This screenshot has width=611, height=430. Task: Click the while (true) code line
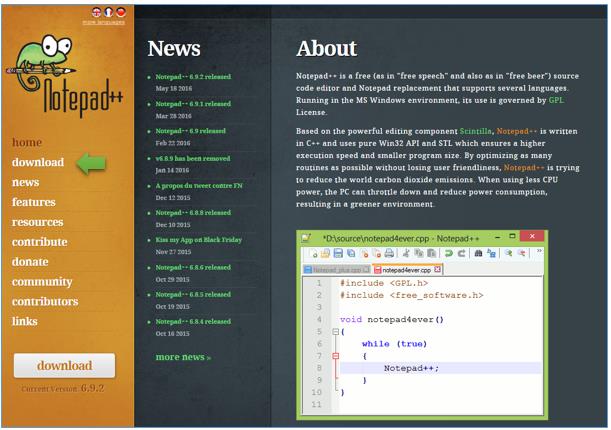click(x=394, y=344)
